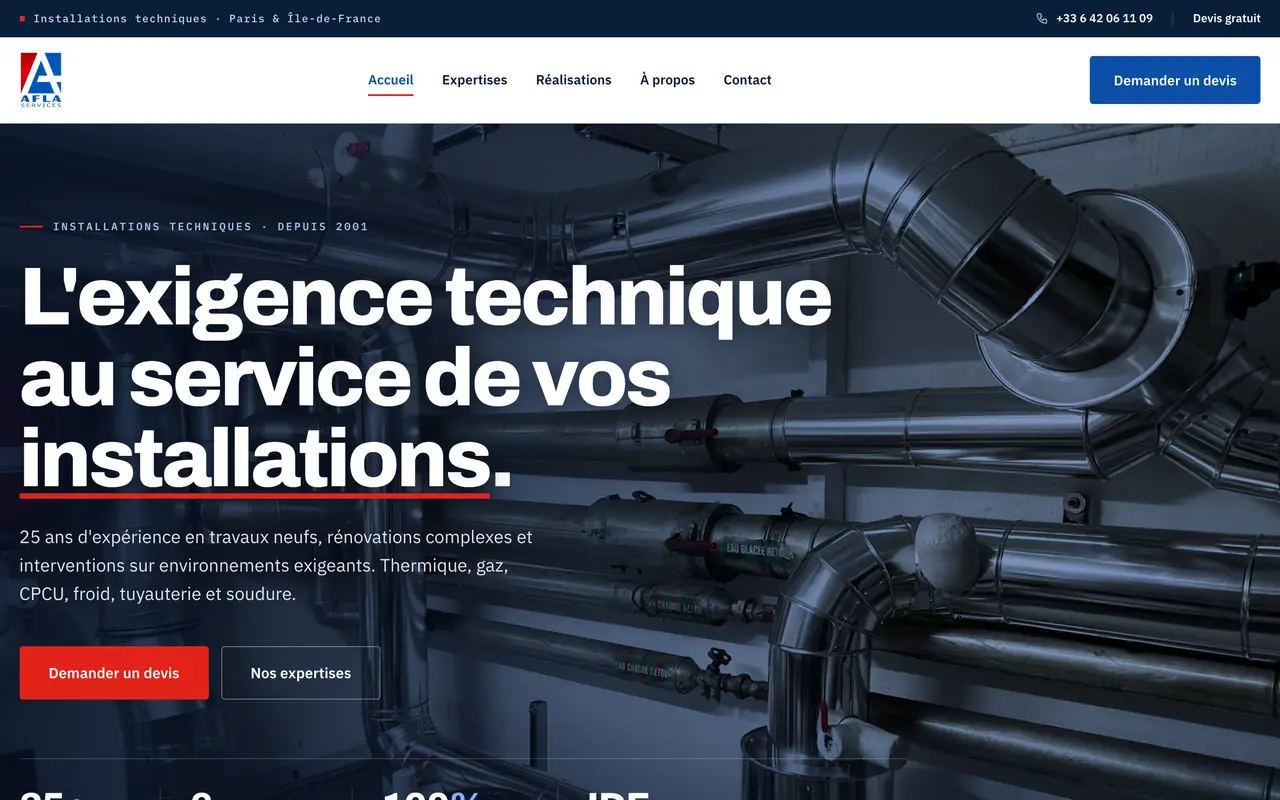The image size is (1280, 800).
Task: Navigate to À propos
Action: 667,80
